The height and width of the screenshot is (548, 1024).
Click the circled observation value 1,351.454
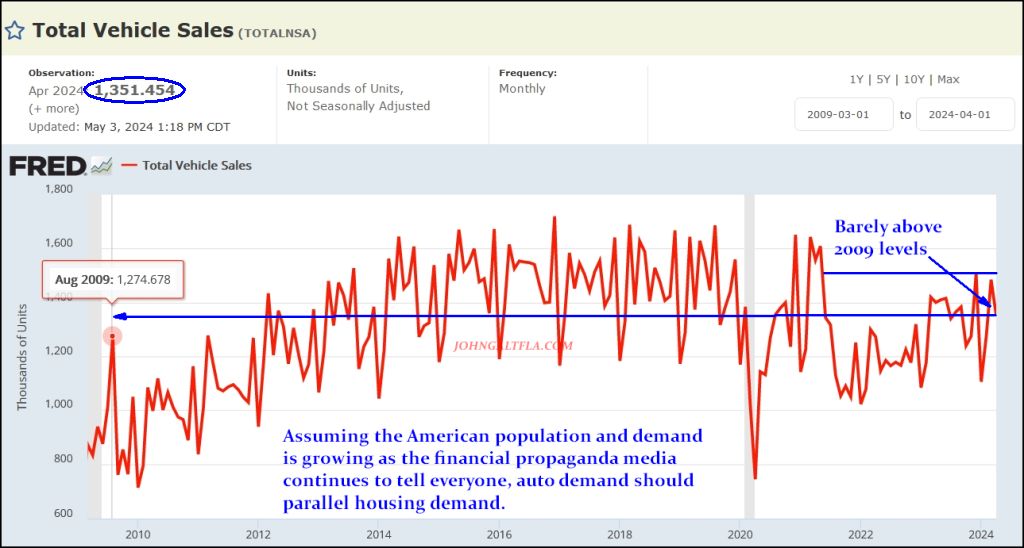pyautogui.click(x=135, y=91)
